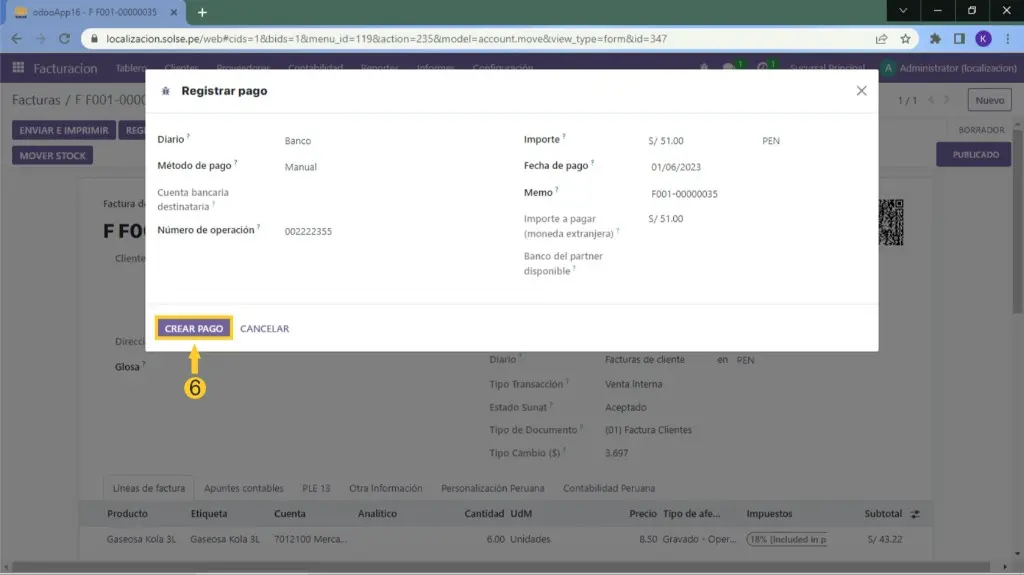This screenshot has width=1024, height=575.
Task: Open the Método de pago dropdown
Action: pyautogui.click(x=390, y=167)
